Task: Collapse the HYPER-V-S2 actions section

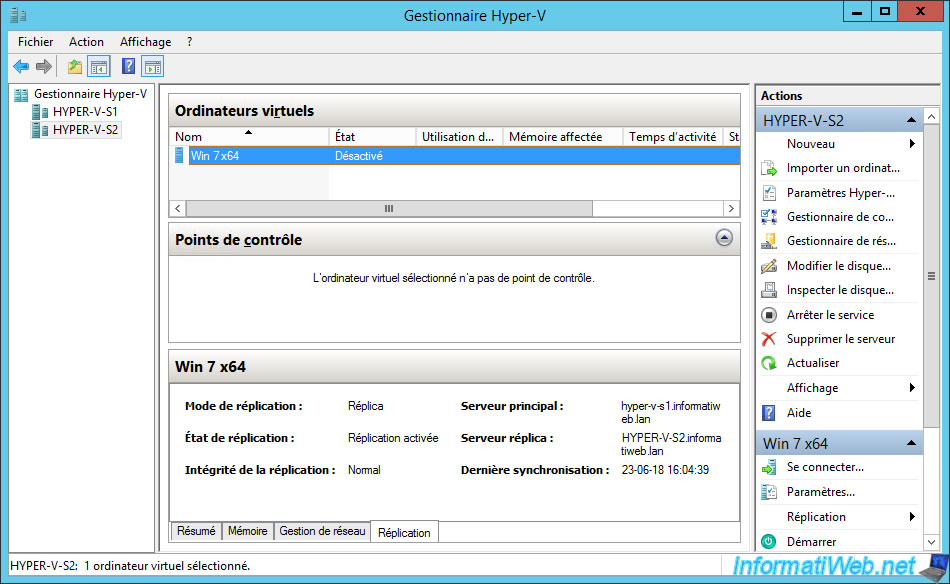Action: tap(911, 120)
